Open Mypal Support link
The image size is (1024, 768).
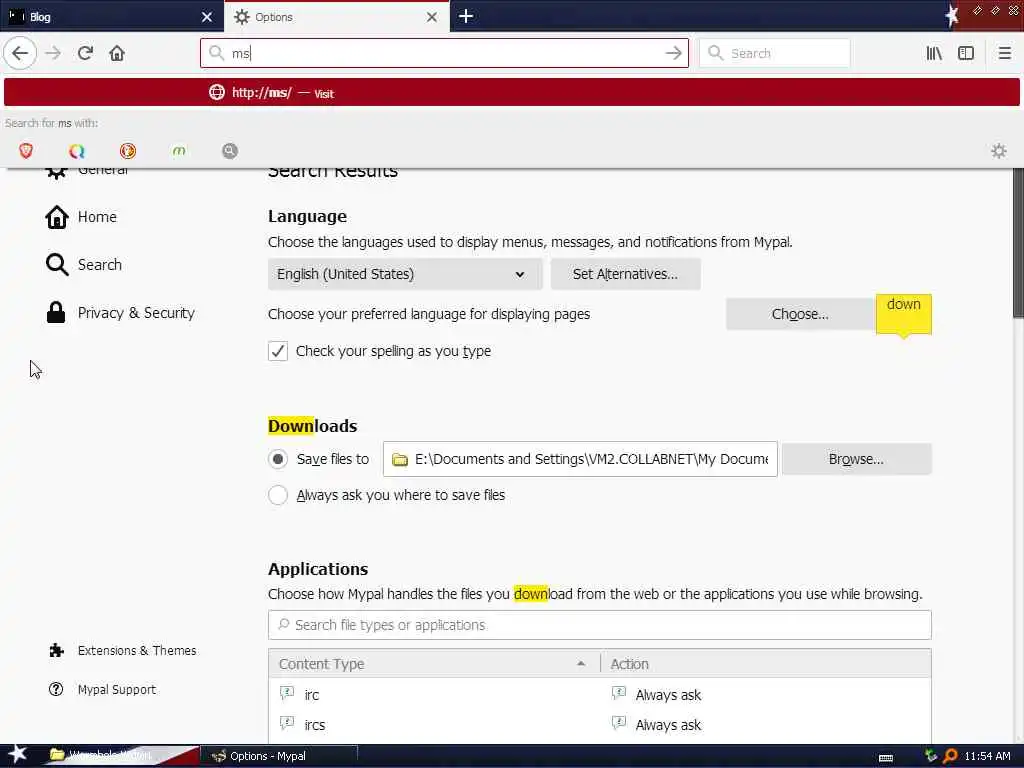tap(102, 690)
